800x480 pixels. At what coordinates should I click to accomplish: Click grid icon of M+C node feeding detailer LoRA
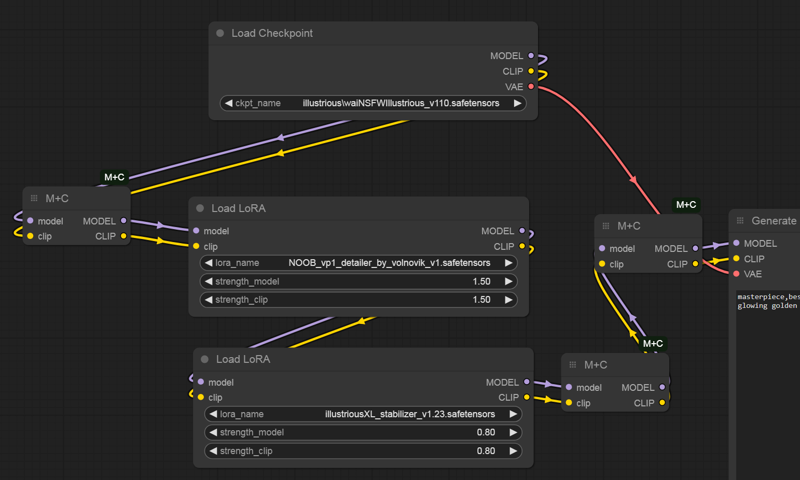[x=34, y=198]
